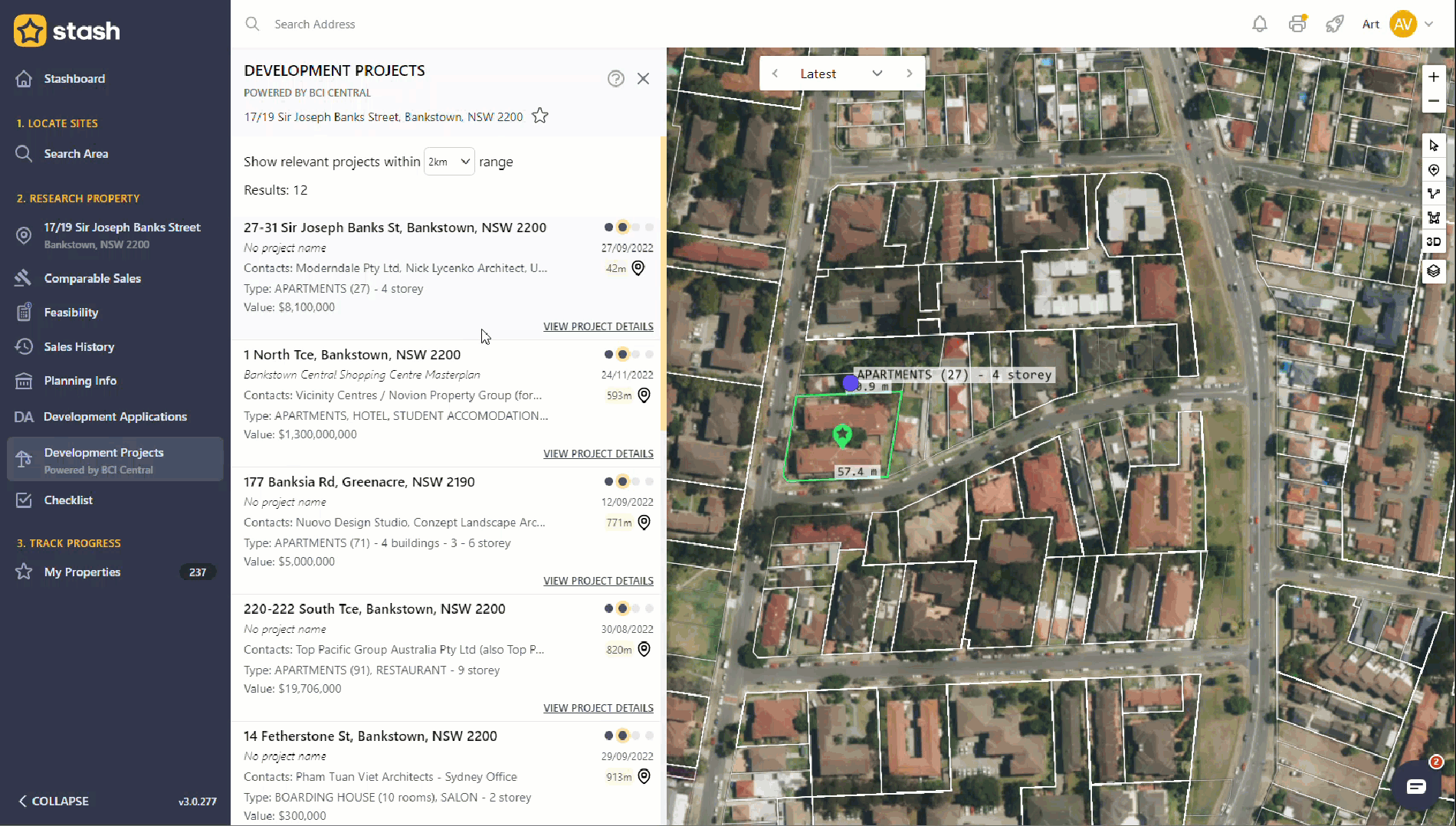View project details for 177 Banksia Rd
This screenshot has width=1456, height=826.
[x=598, y=581]
